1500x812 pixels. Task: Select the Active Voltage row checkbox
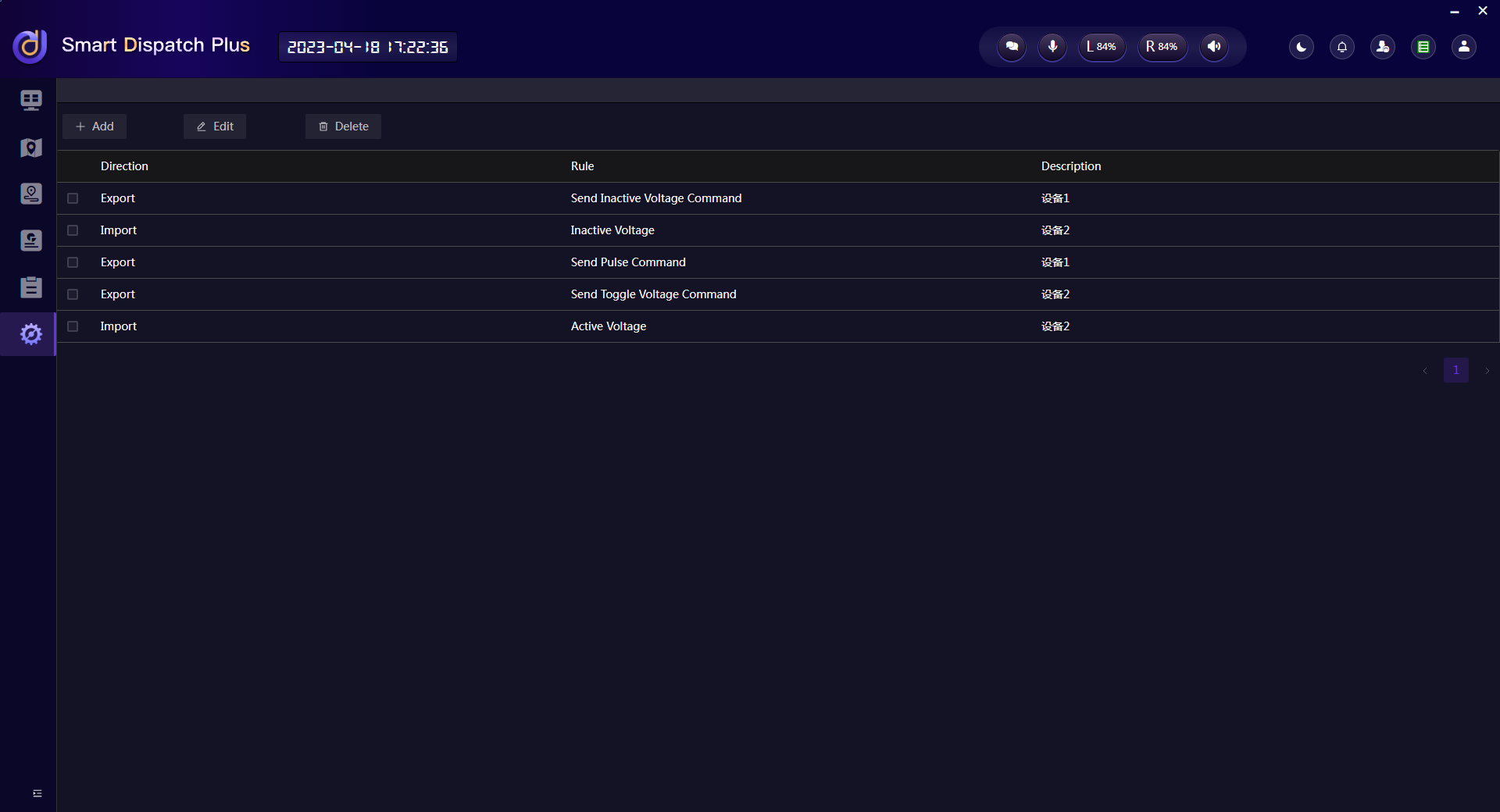click(x=73, y=326)
